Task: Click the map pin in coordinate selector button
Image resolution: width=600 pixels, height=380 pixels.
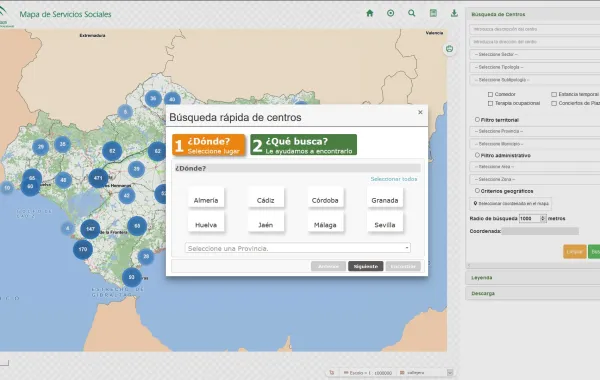Action: [475, 204]
